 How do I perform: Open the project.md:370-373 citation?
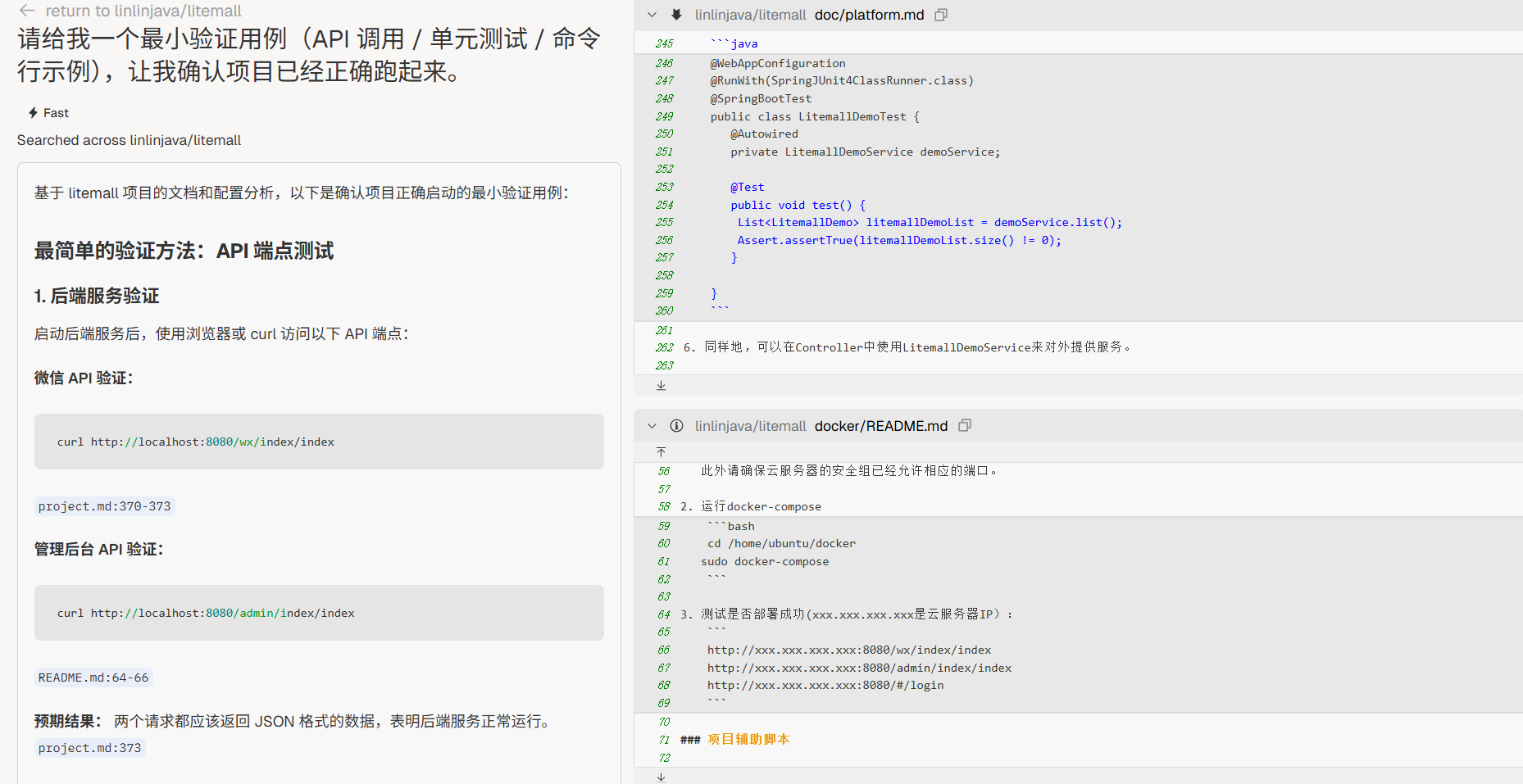point(104,506)
